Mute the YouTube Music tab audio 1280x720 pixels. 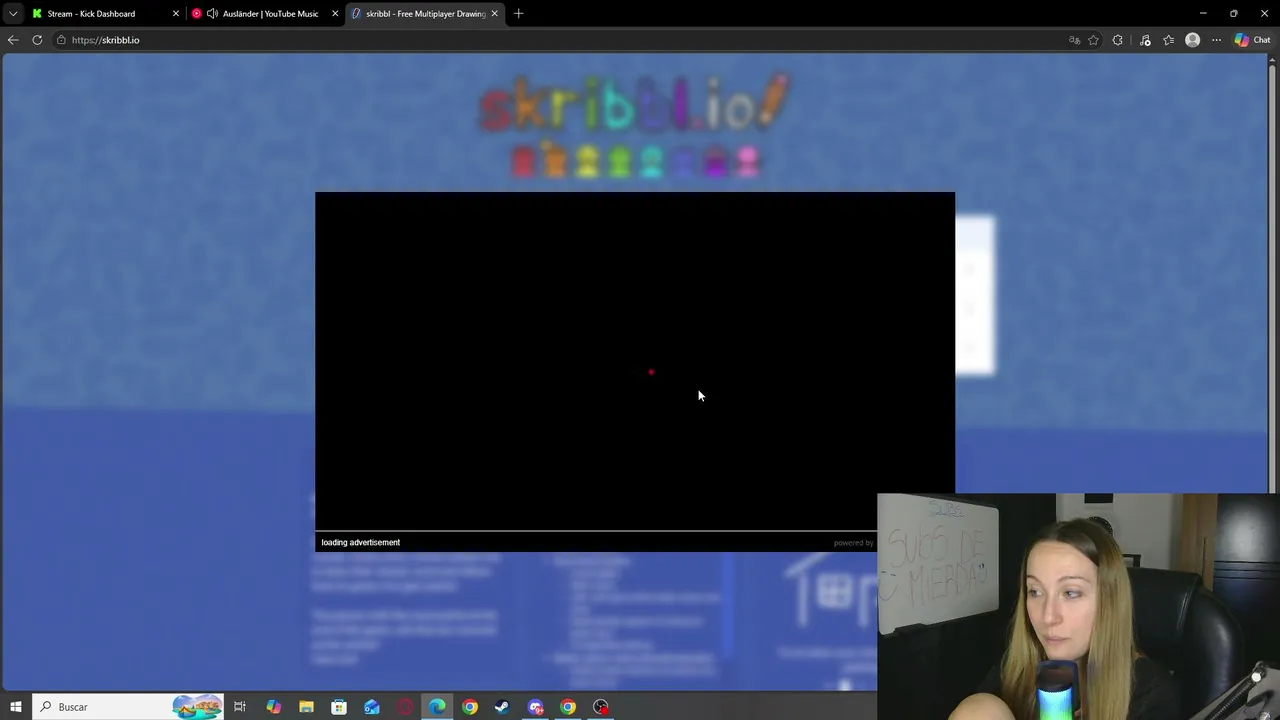(x=212, y=14)
